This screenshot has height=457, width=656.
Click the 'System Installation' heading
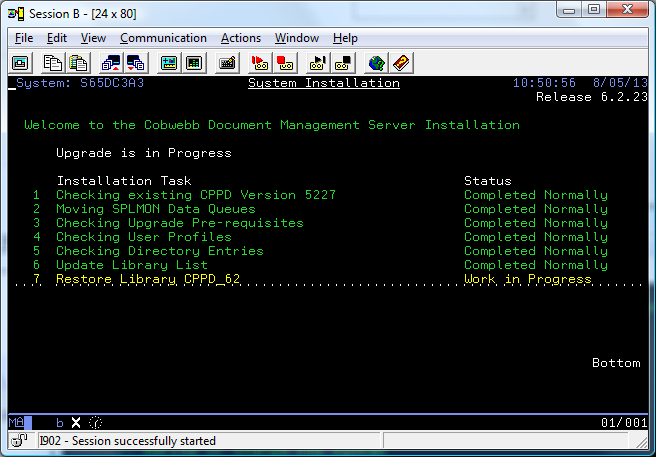[x=324, y=83]
